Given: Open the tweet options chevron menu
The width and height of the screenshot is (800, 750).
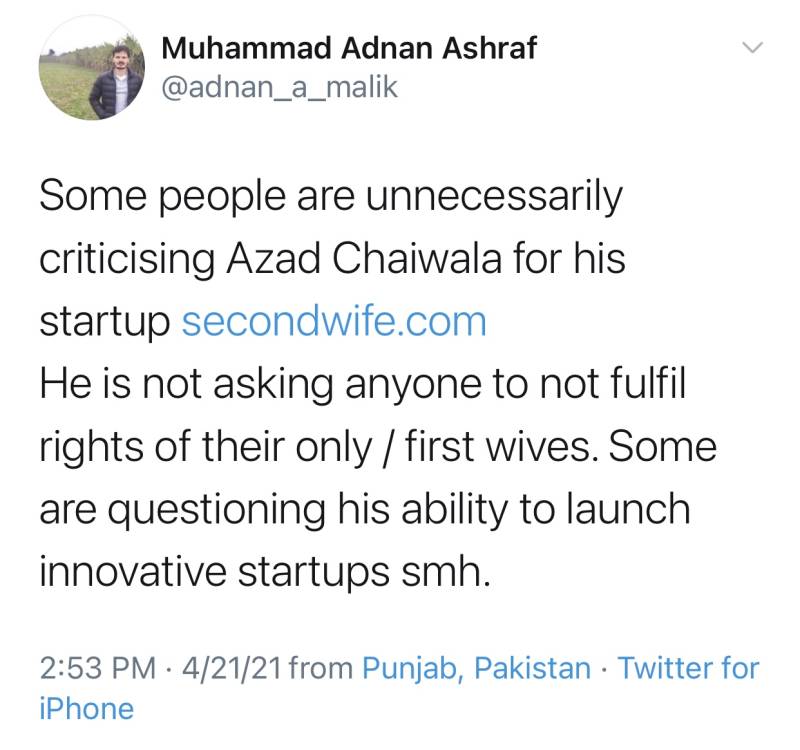Looking at the screenshot, I should [752, 48].
